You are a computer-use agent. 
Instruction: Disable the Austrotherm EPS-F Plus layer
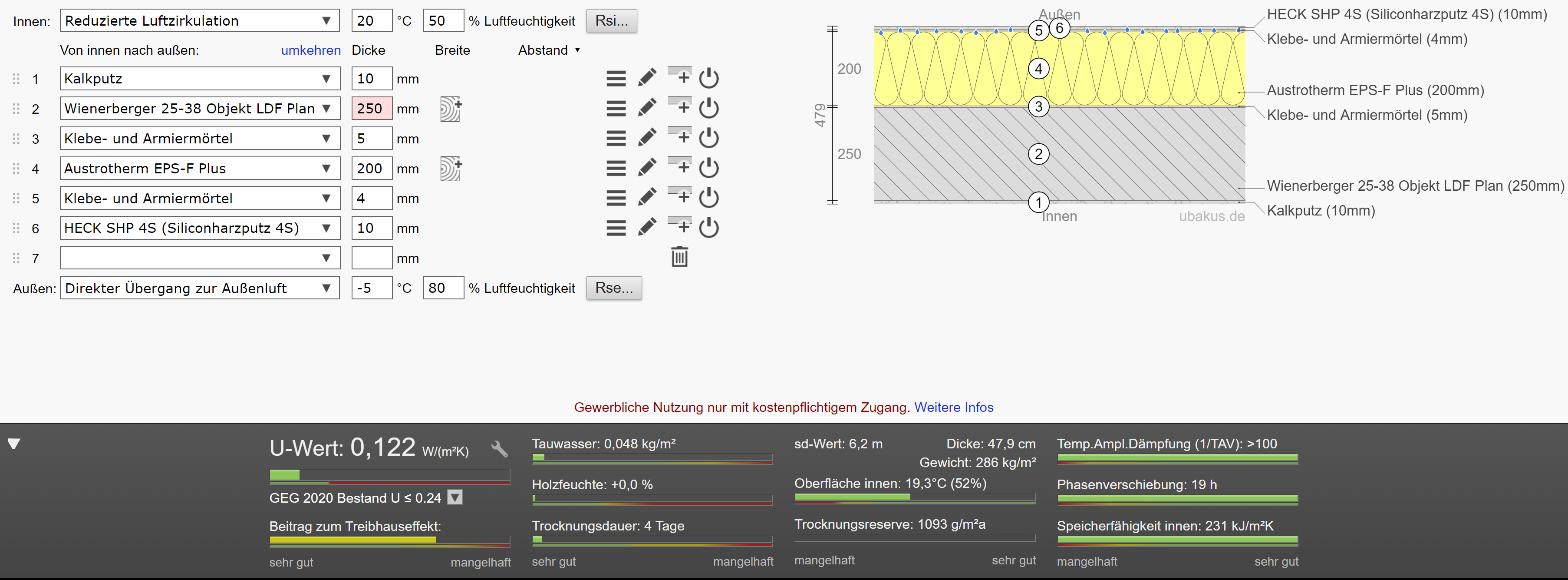click(x=708, y=168)
